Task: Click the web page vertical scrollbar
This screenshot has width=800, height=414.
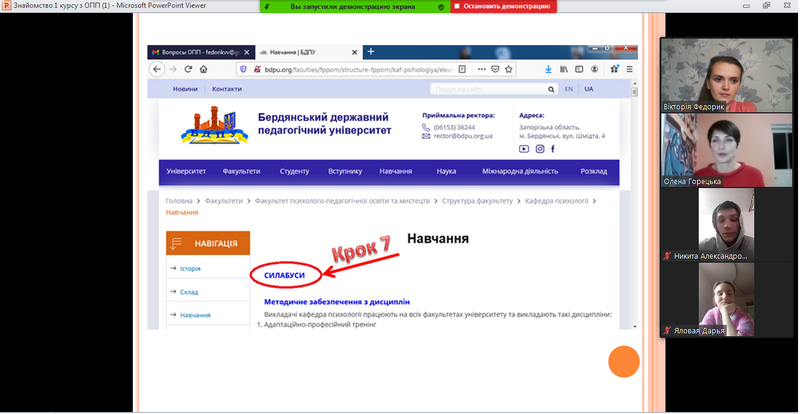Action: (x=634, y=204)
